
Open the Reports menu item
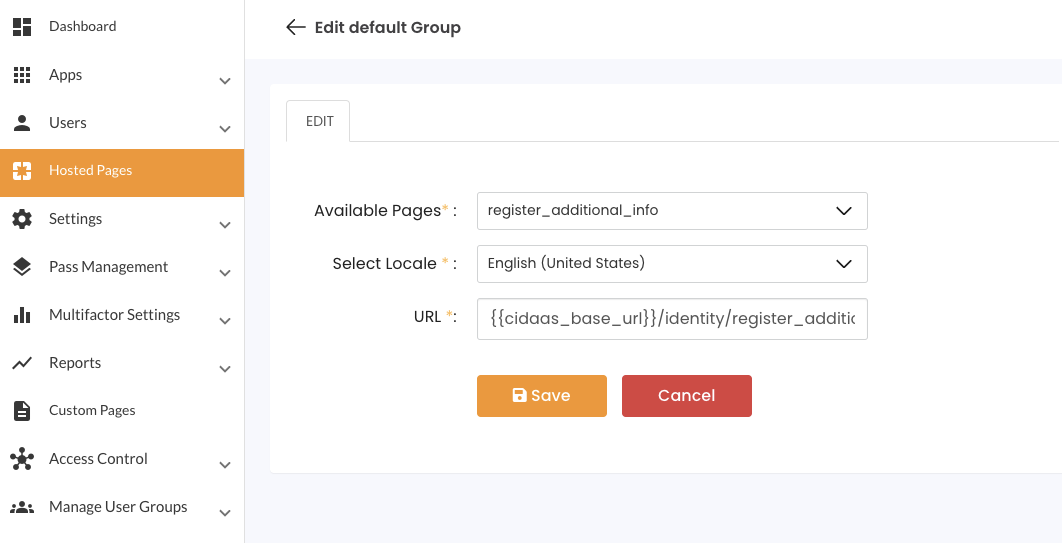coord(75,363)
